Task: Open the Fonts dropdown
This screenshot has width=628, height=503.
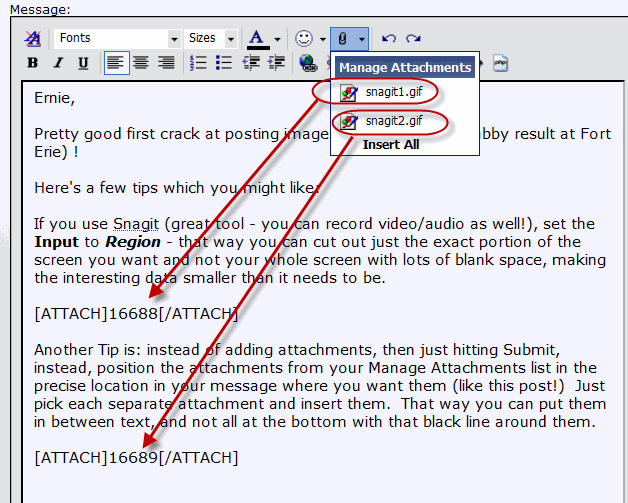Action: pyautogui.click(x=117, y=38)
